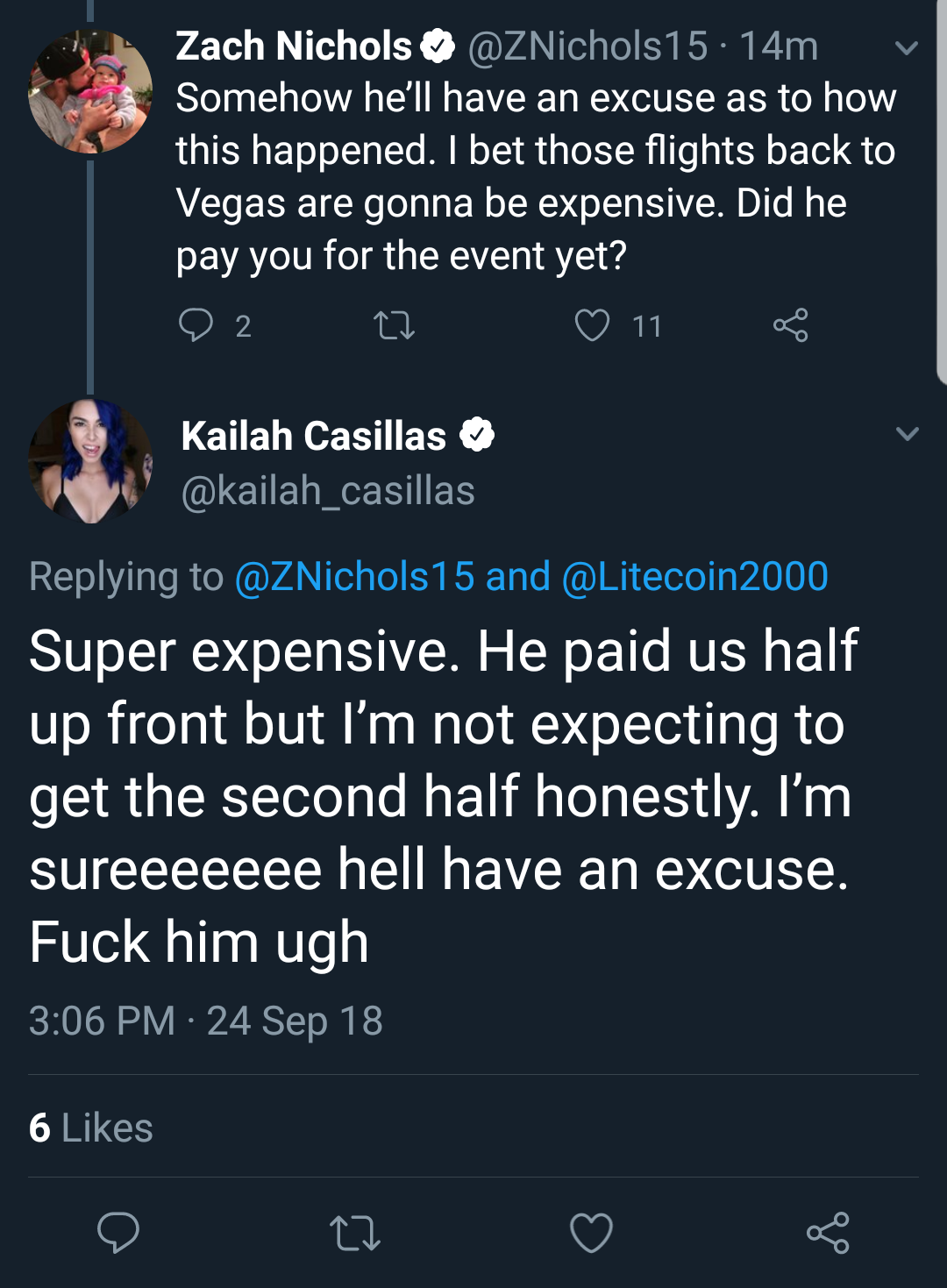Share Kailah Casillas' tweet
Viewport: 947px width, 1288px height.
(828, 1233)
